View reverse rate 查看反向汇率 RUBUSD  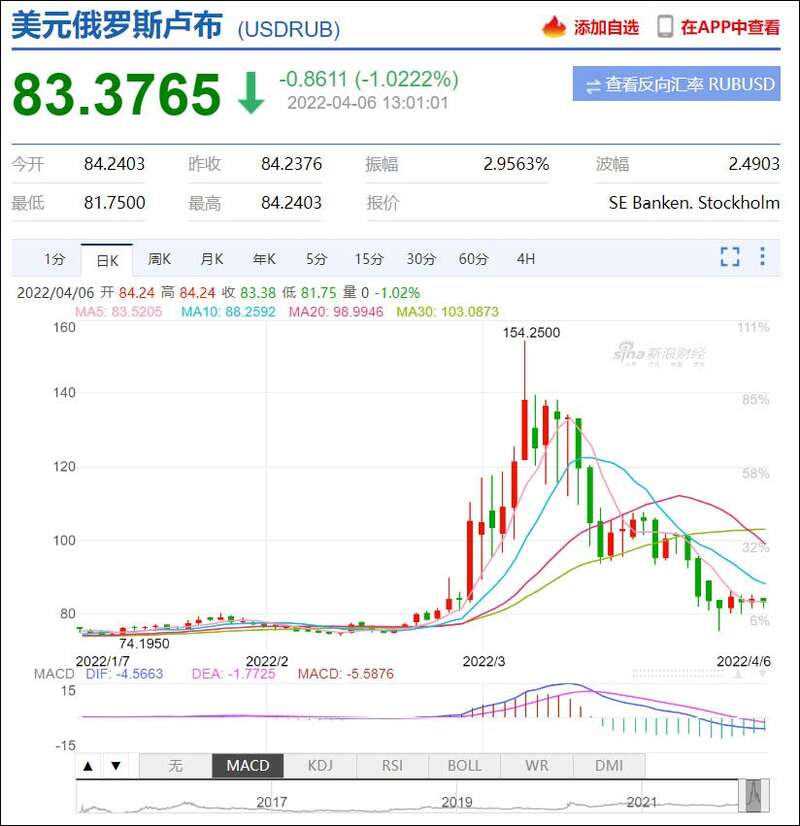pos(676,85)
